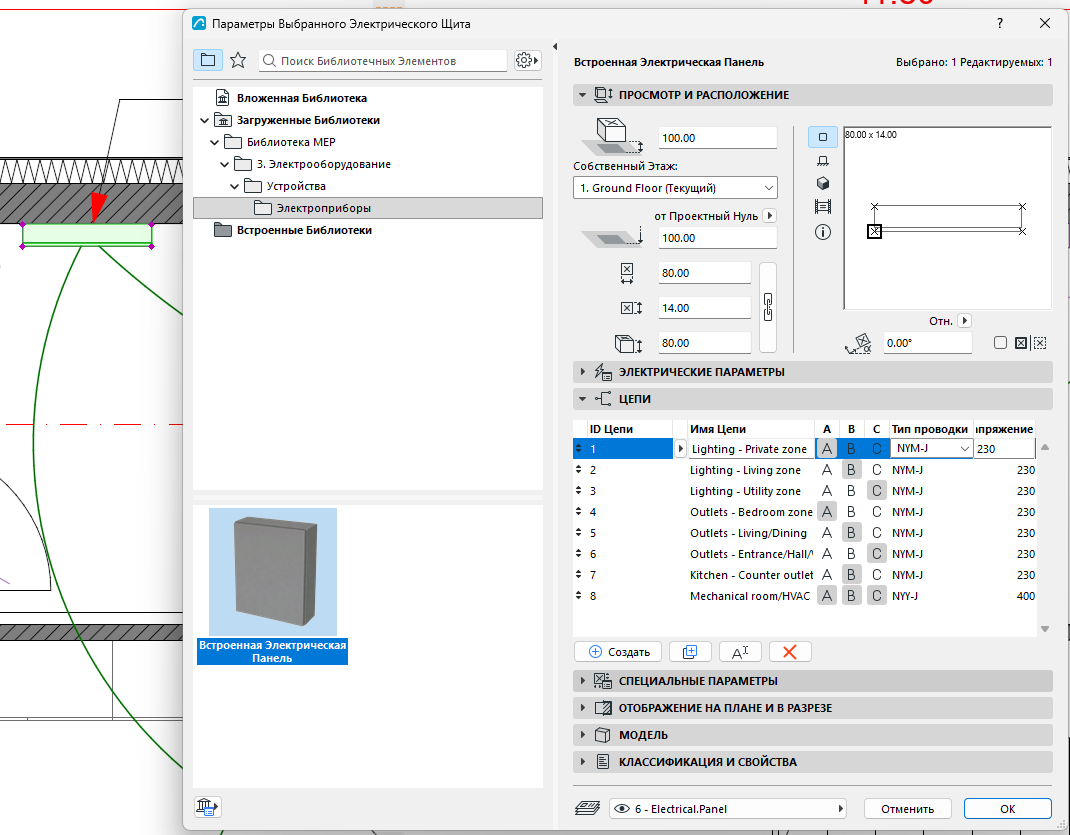Select the Электроприборы folder
This screenshot has width=1070, height=835.
368,208
